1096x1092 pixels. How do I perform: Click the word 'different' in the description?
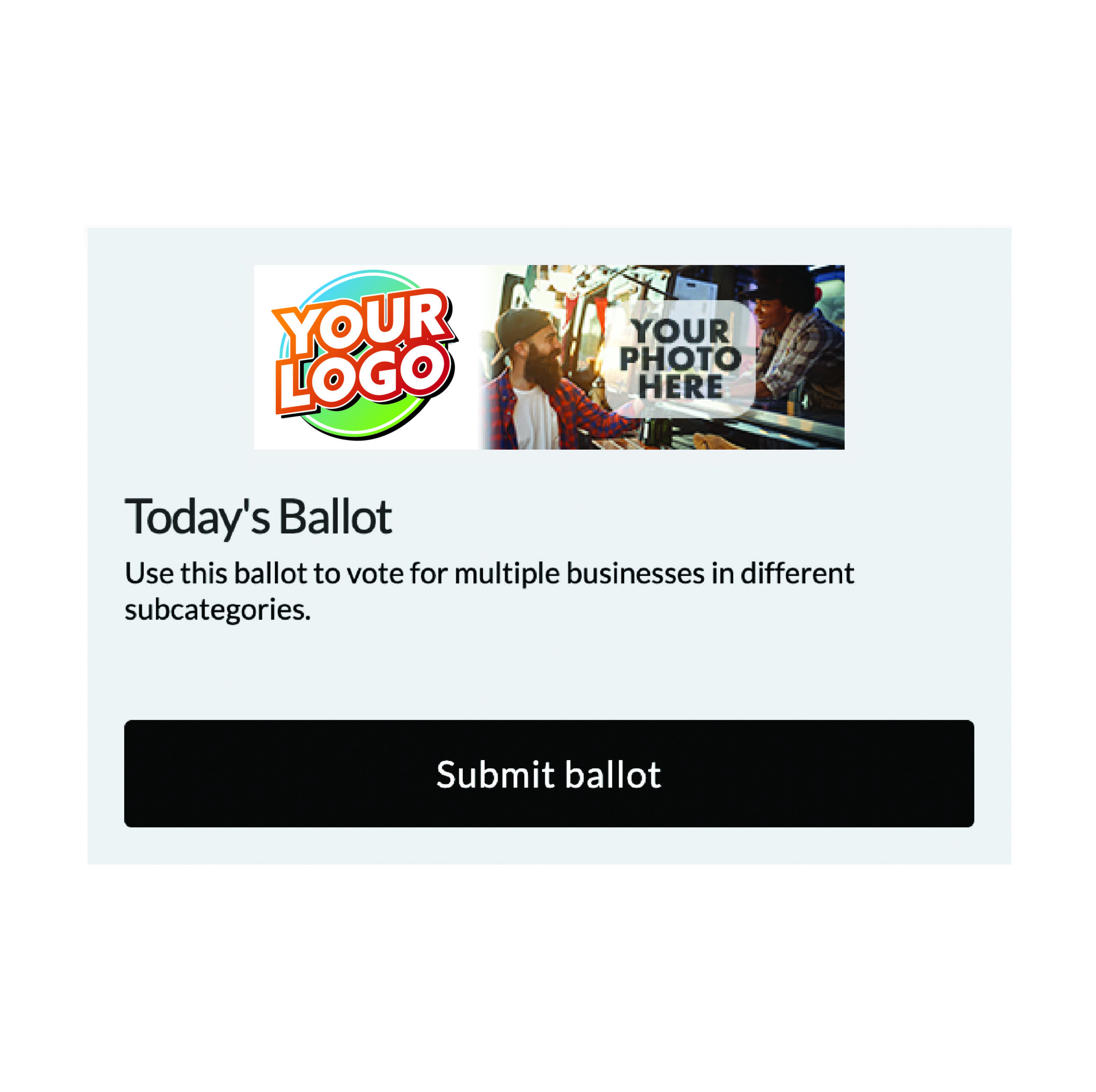797,573
